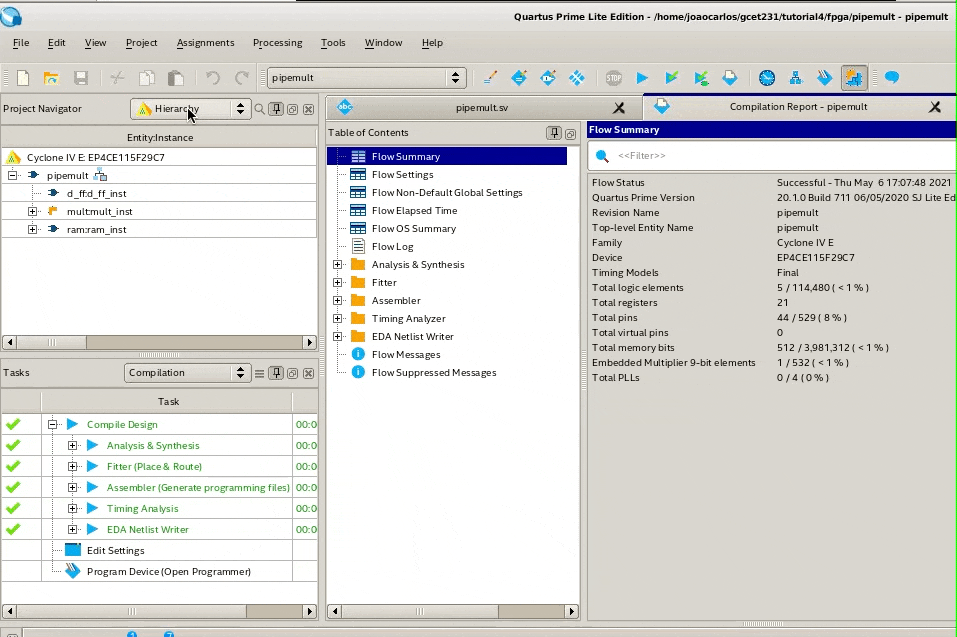
Task: Expand the mult:mult_inst node
Action: pyautogui.click(x=32, y=211)
